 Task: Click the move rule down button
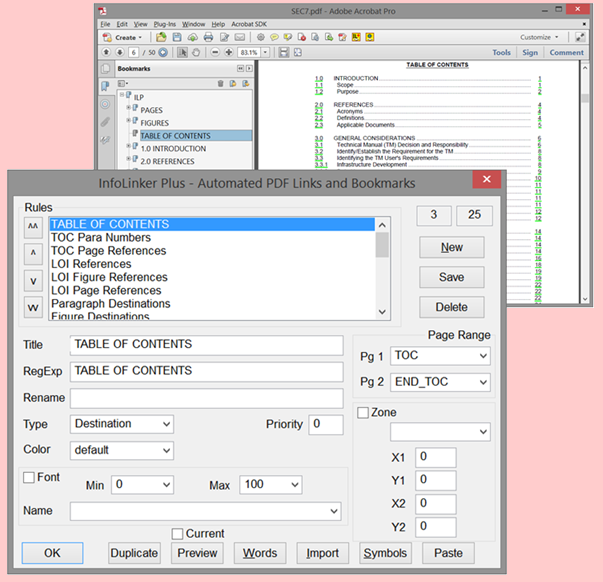coord(33,281)
